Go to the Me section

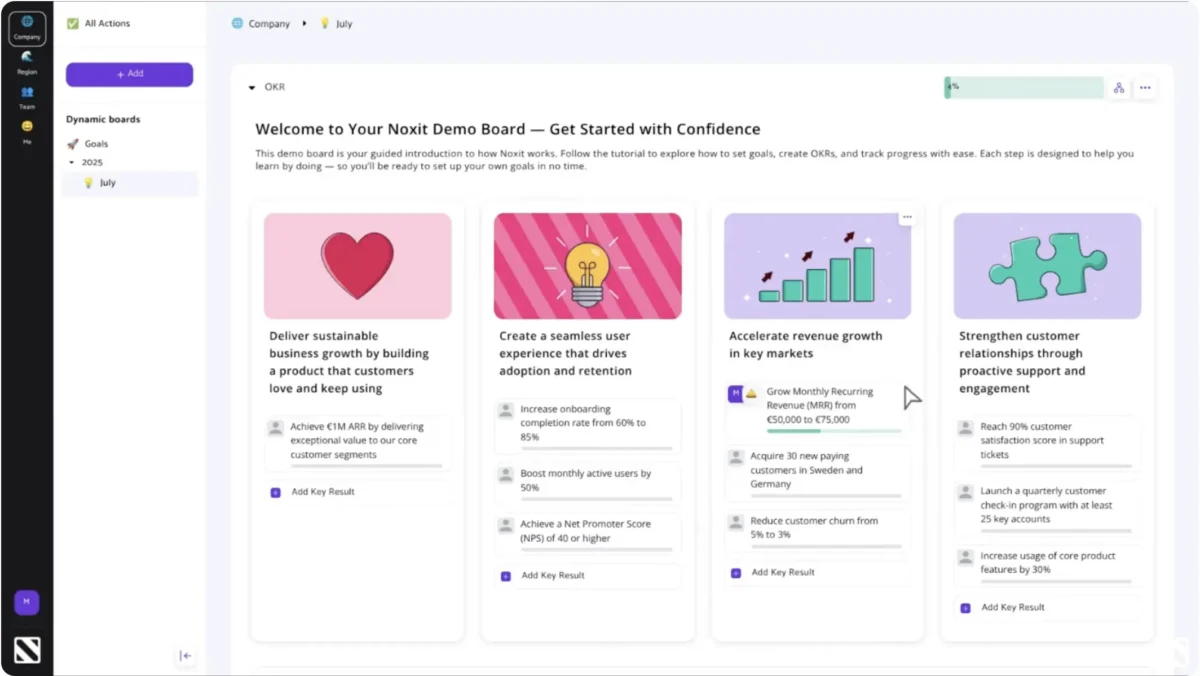click(x=27, y=132)
